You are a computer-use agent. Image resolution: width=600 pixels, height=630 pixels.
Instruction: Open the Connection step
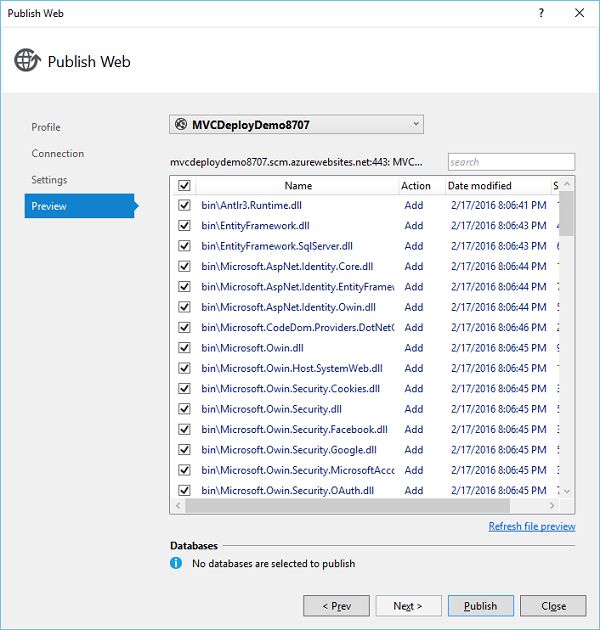coord(58,153)
